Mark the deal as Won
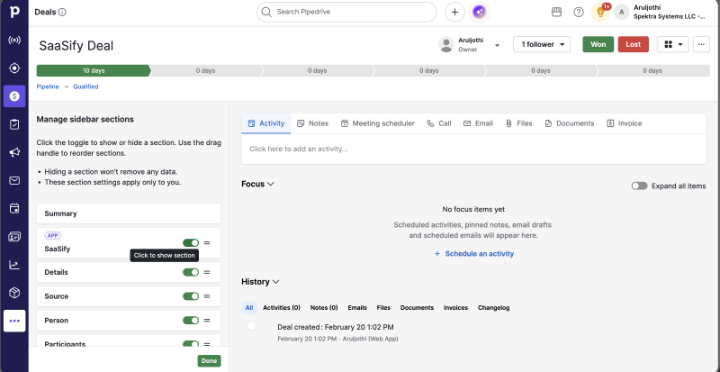This screenshot has height=372, width=720. tap(598, 45)
